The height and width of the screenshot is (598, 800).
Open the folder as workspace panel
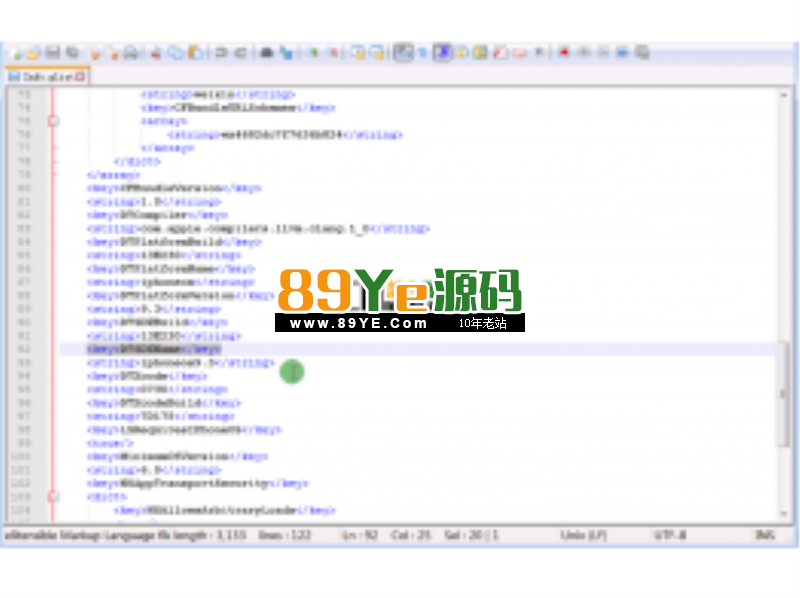pos(520,53)
